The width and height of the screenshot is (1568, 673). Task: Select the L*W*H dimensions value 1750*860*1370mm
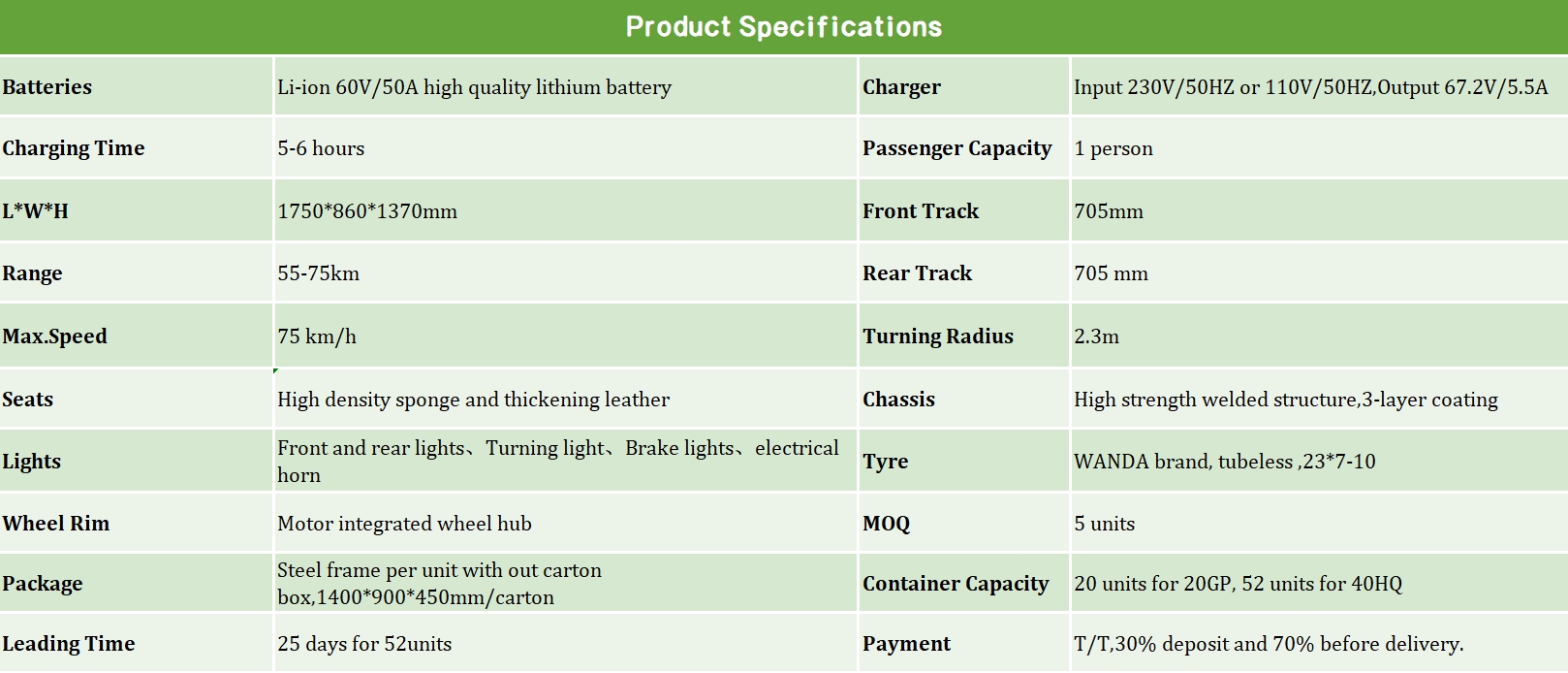click(367, 211)
